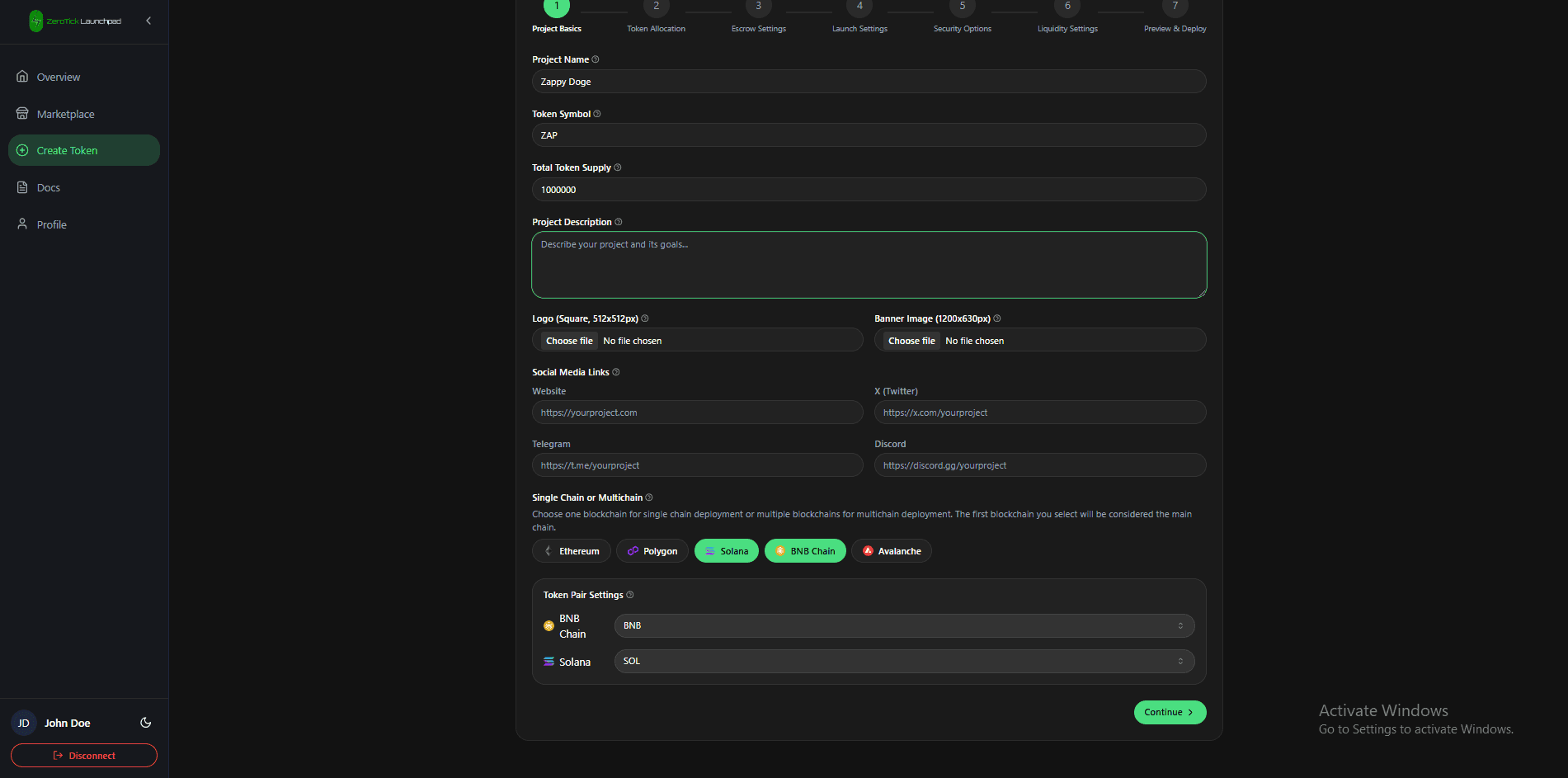This screenshot has height=778, width=1568.
Task: Click the Token Symbol info icon
Action: tap(597, 114)
